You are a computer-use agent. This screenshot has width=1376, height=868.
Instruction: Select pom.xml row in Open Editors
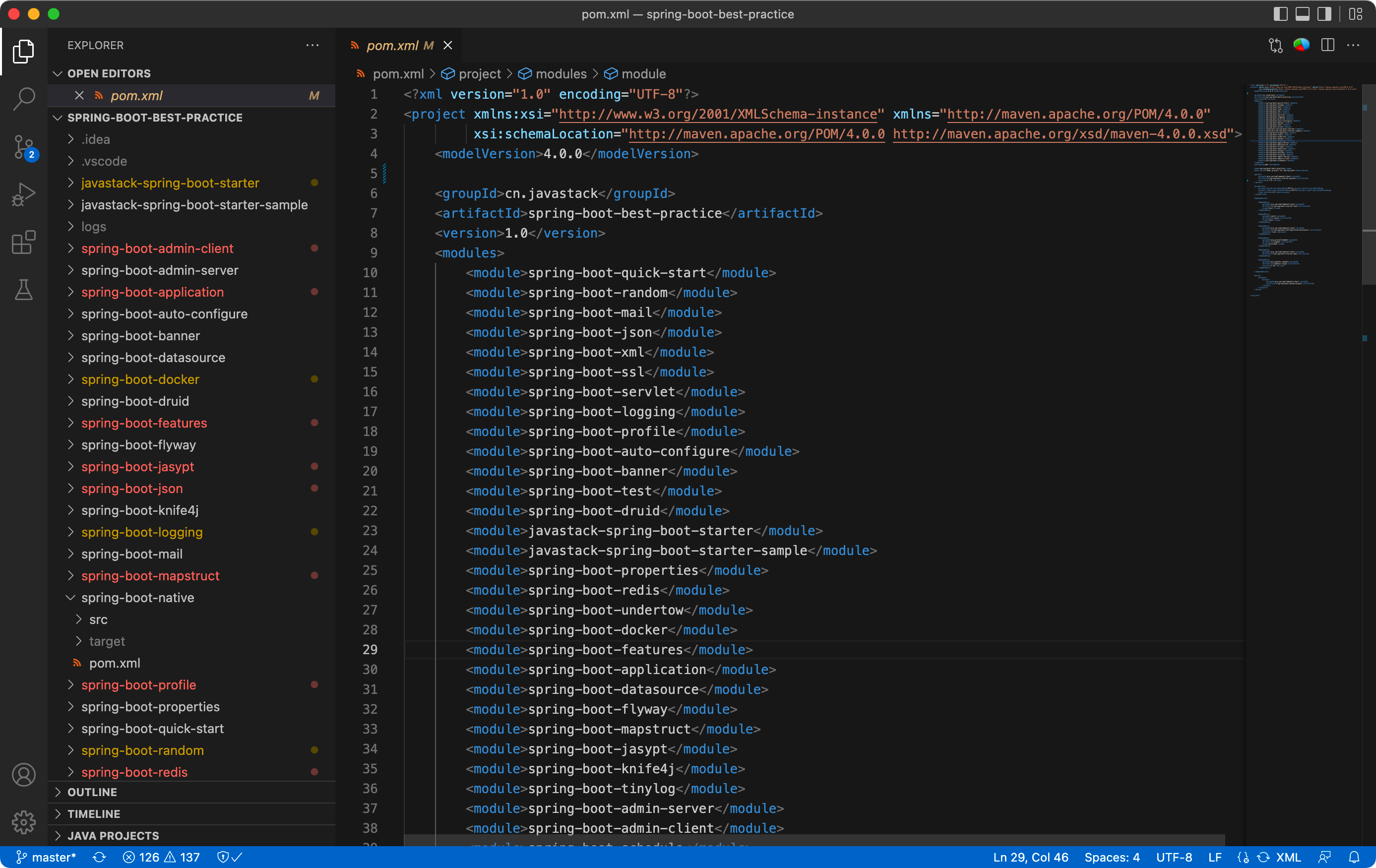tap(191, 95)
